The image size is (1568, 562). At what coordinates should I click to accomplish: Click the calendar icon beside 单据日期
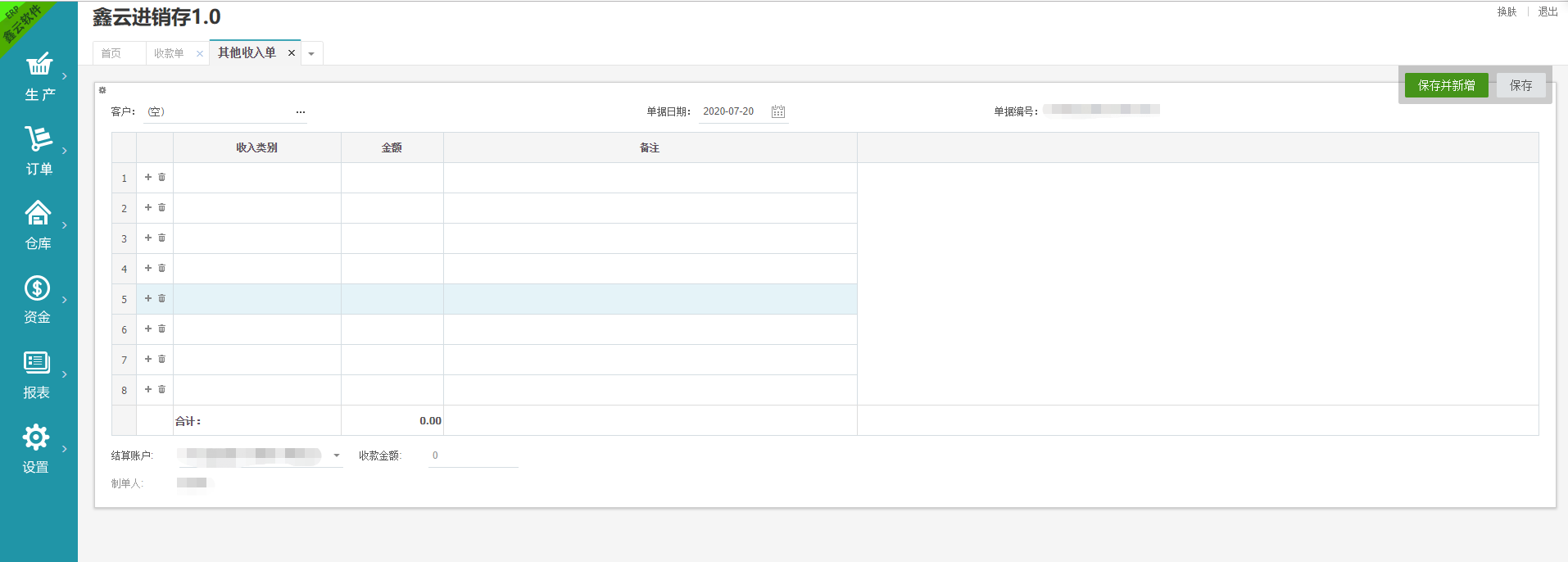(x=777, y=111)
